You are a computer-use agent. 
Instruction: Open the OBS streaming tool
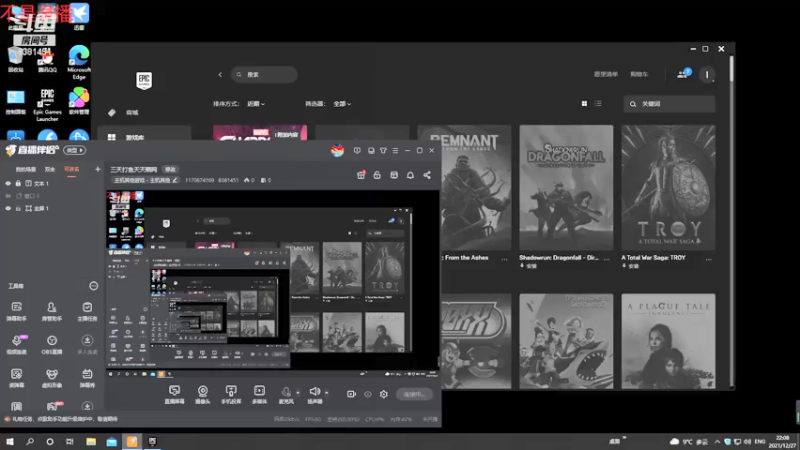[52, 344]
